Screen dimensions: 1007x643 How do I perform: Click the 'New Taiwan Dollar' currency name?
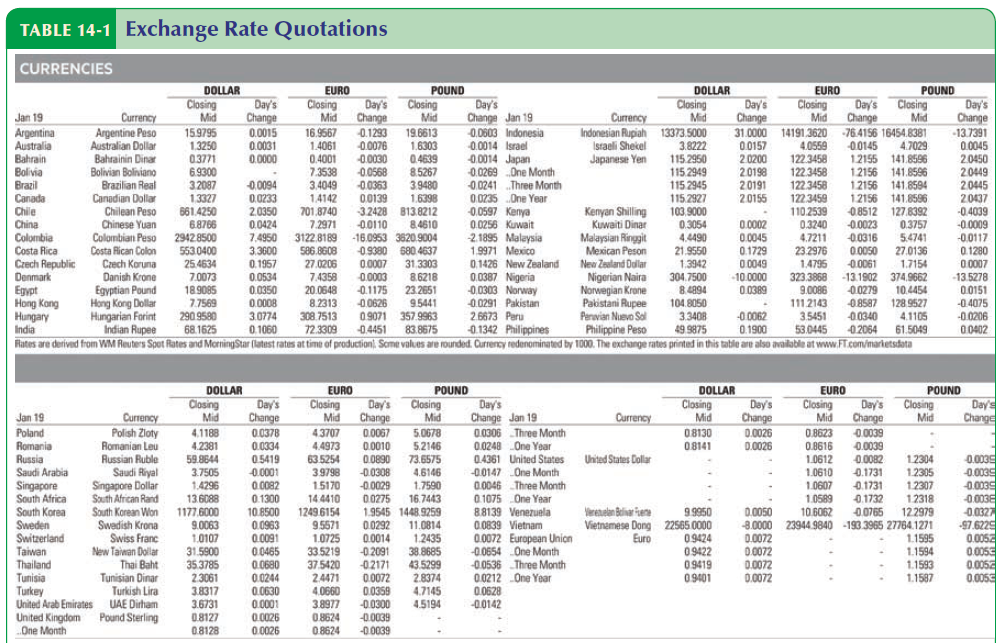(125, 551)
